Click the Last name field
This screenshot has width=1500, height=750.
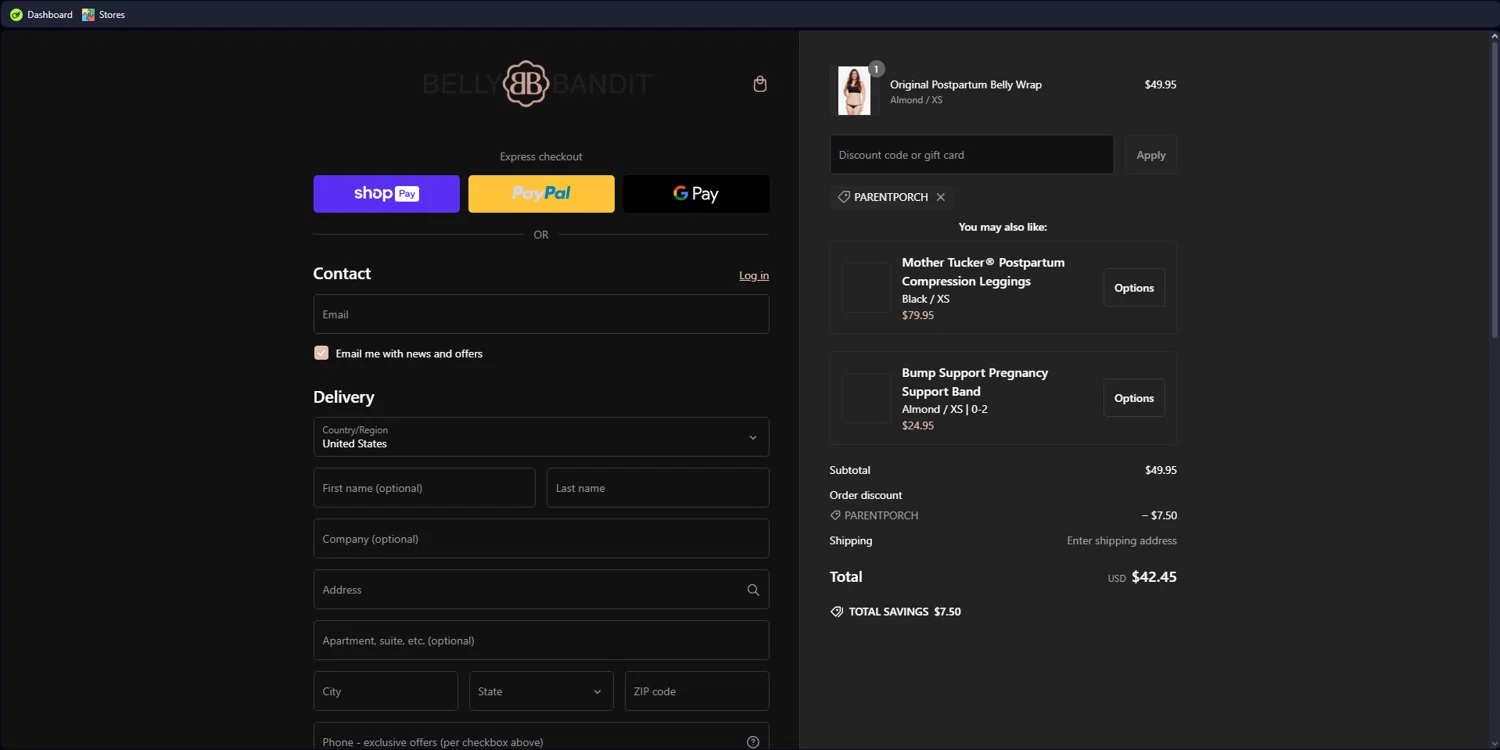pyautogui.click(x=658, y=488)
